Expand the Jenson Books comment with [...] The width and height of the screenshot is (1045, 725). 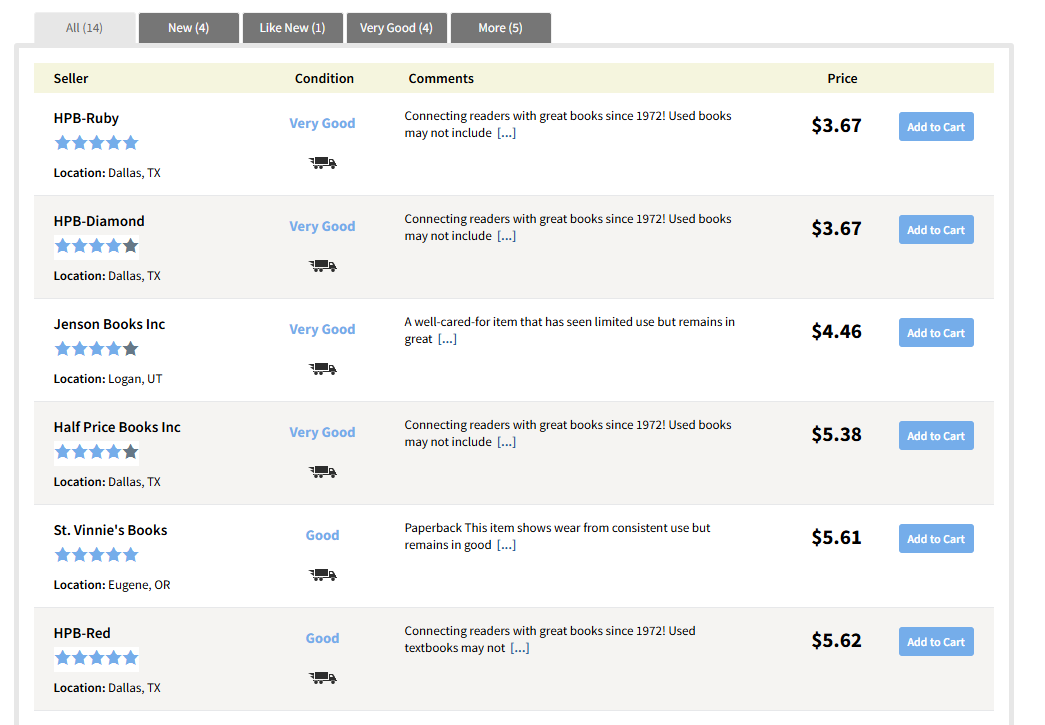coord(447,339)
